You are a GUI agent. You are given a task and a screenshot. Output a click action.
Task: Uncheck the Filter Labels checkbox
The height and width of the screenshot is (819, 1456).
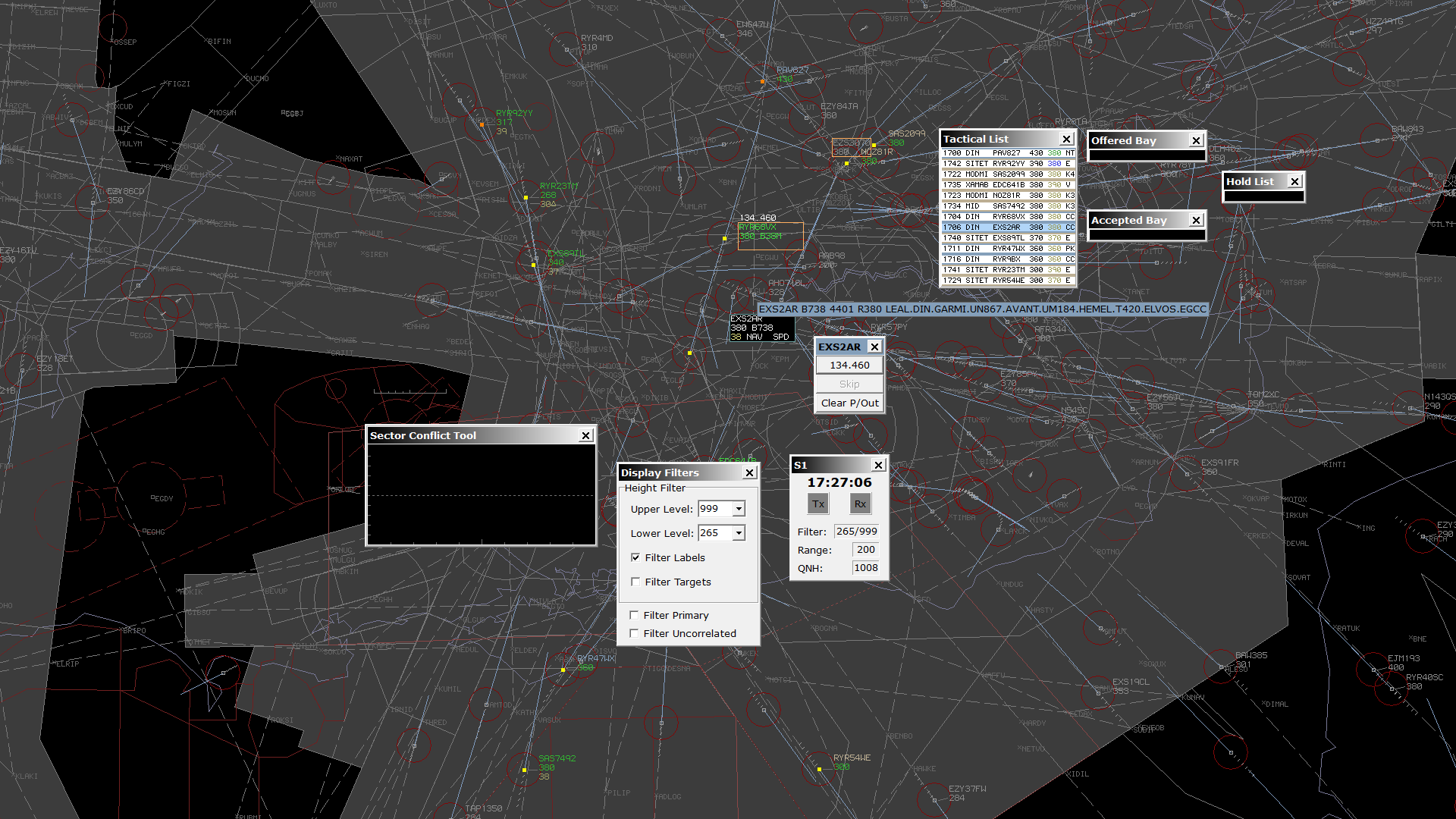[x=635, y=557]
